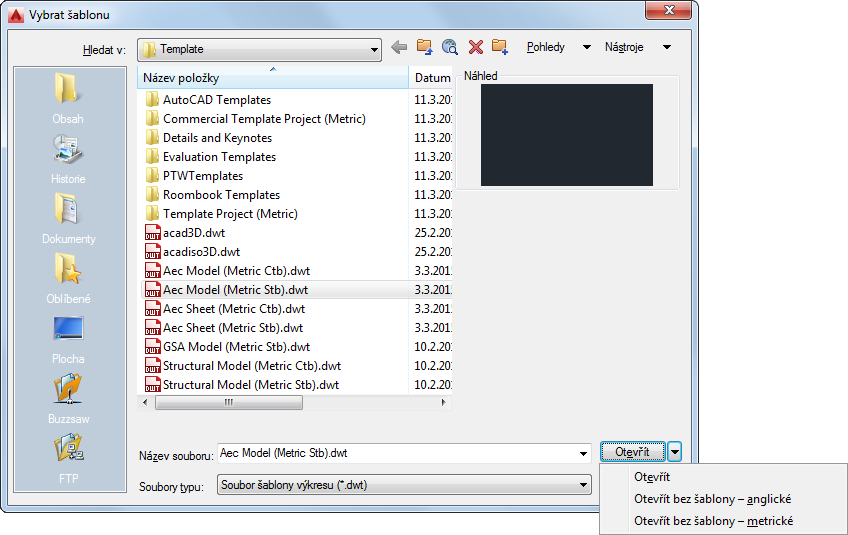Click the search the web icon

point(450,47)
